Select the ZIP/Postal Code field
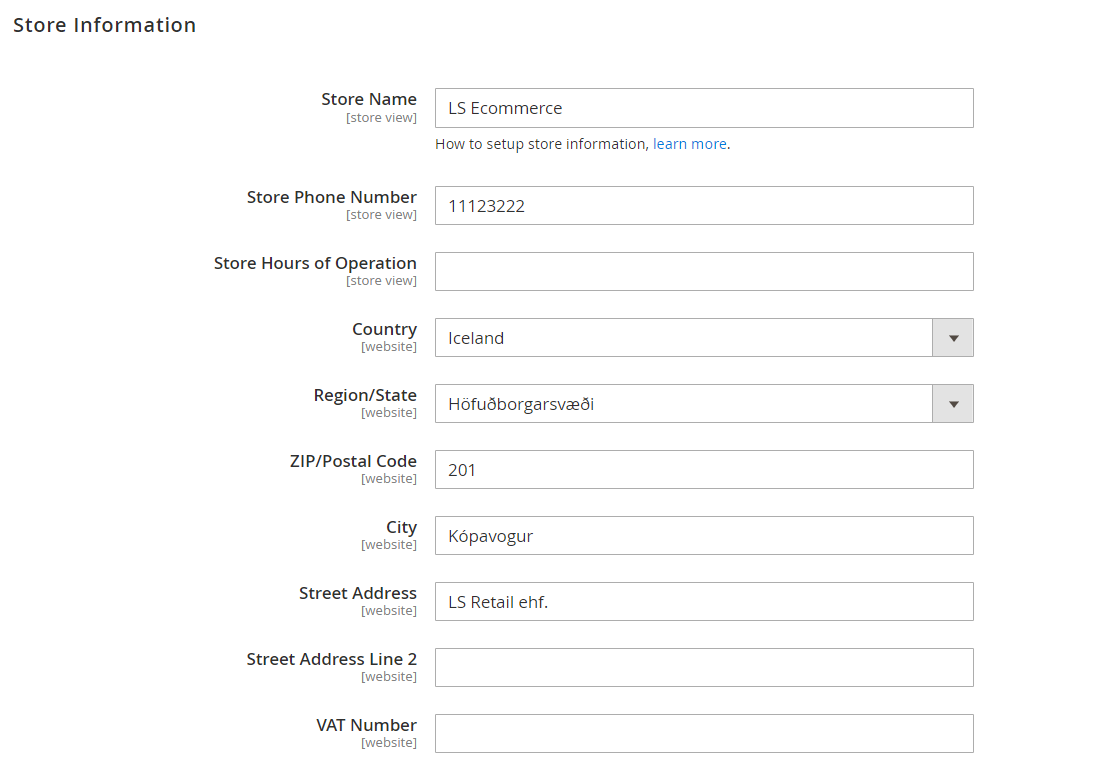 (703, 470)
